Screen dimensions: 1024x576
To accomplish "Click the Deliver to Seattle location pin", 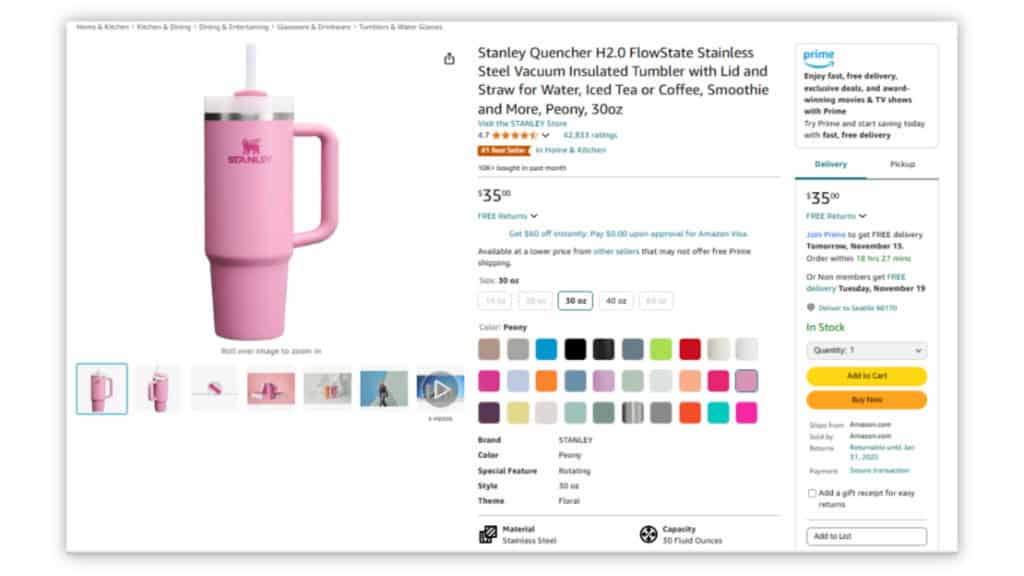I will (812, 308).
